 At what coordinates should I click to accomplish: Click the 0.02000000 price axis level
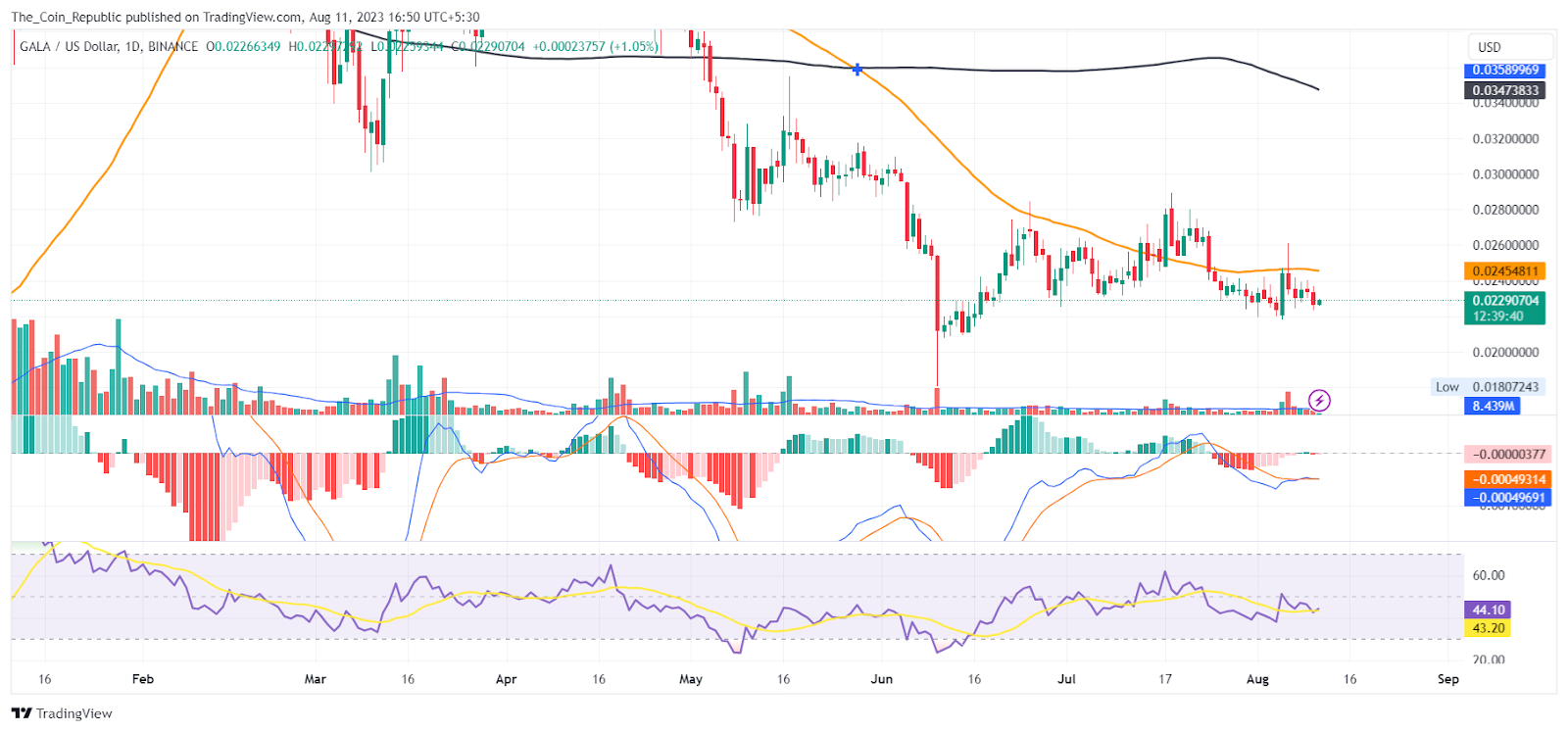tap(1505, 353)
